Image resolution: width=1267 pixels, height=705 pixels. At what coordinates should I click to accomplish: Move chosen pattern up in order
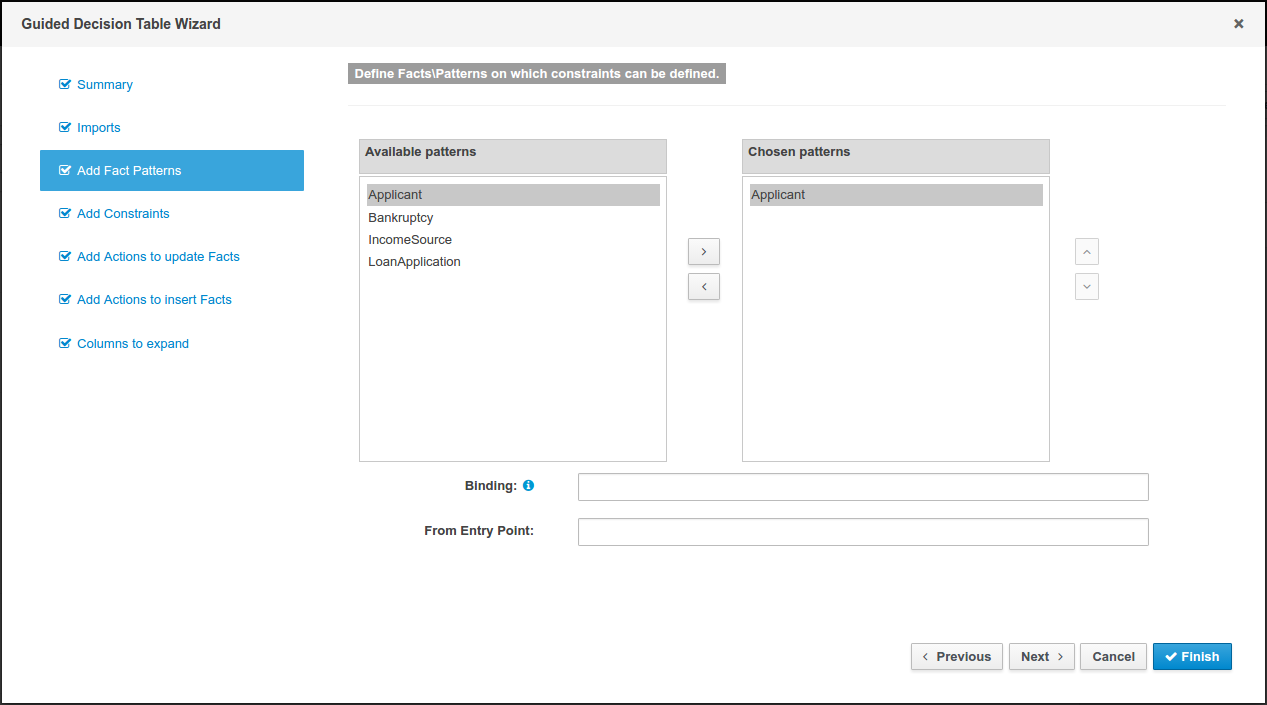(x=1087, y=252)
